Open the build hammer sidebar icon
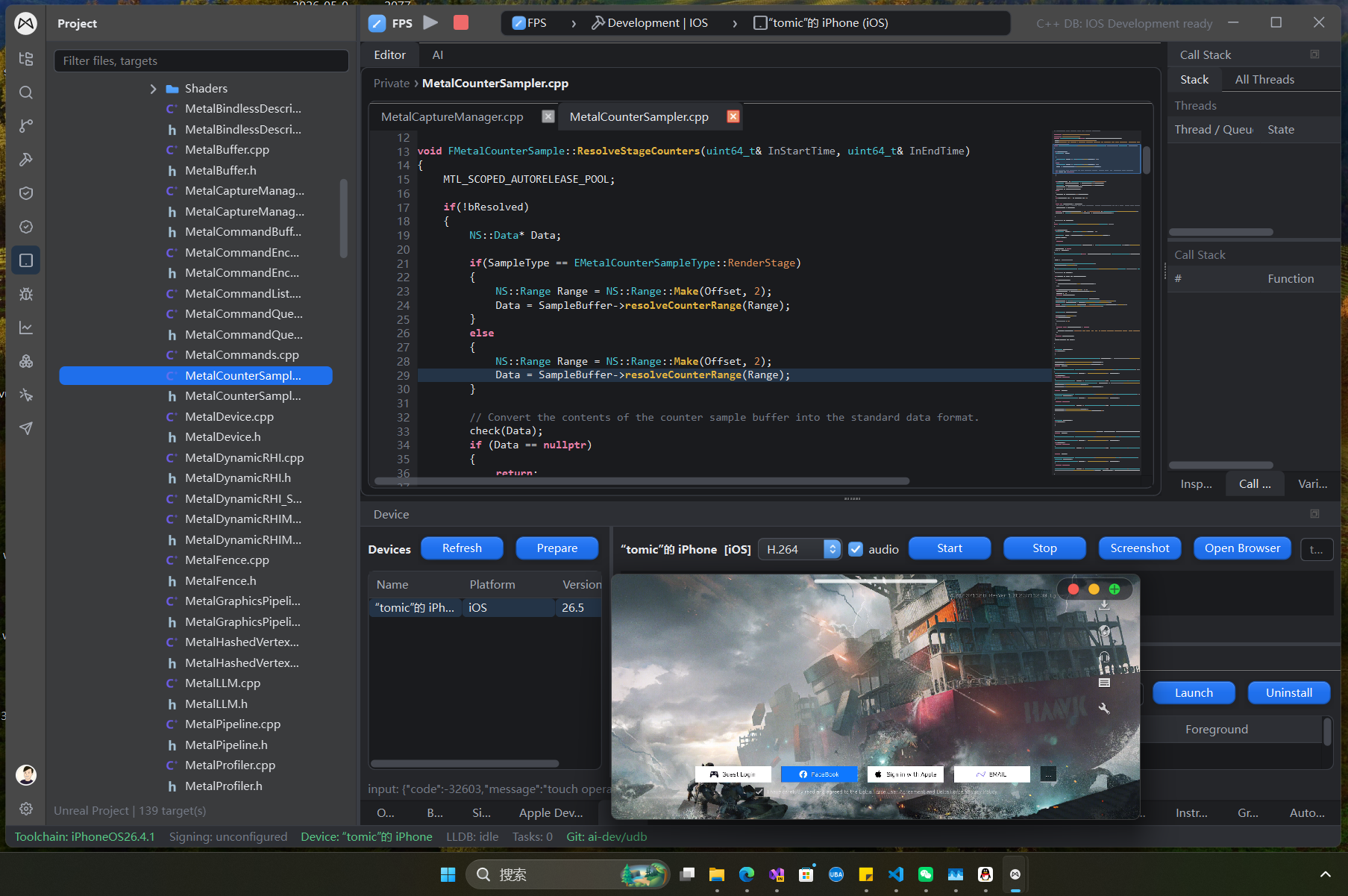Screen dimensions: 1348x896 pos(26,160)
